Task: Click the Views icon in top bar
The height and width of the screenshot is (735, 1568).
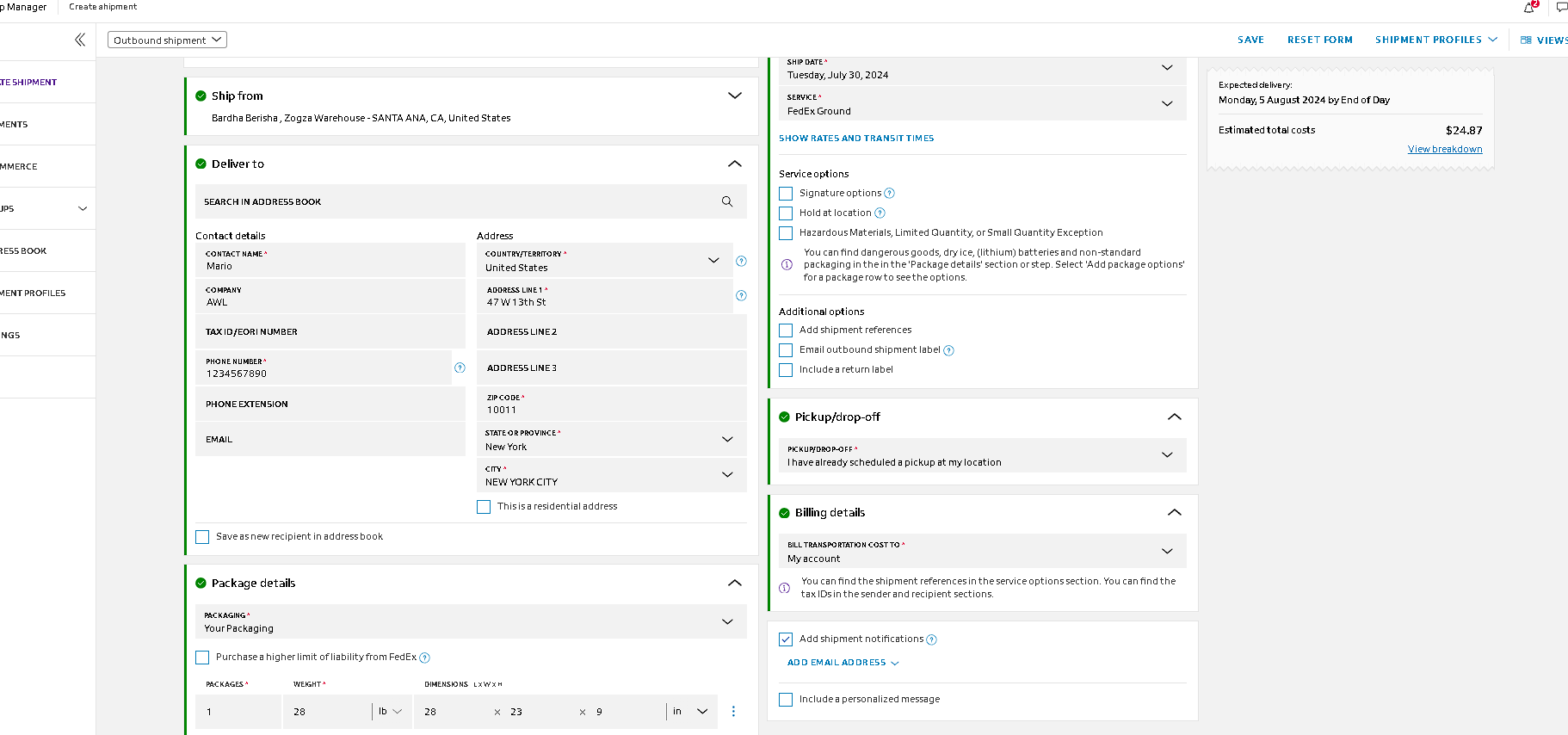Action: (1526, 40)
